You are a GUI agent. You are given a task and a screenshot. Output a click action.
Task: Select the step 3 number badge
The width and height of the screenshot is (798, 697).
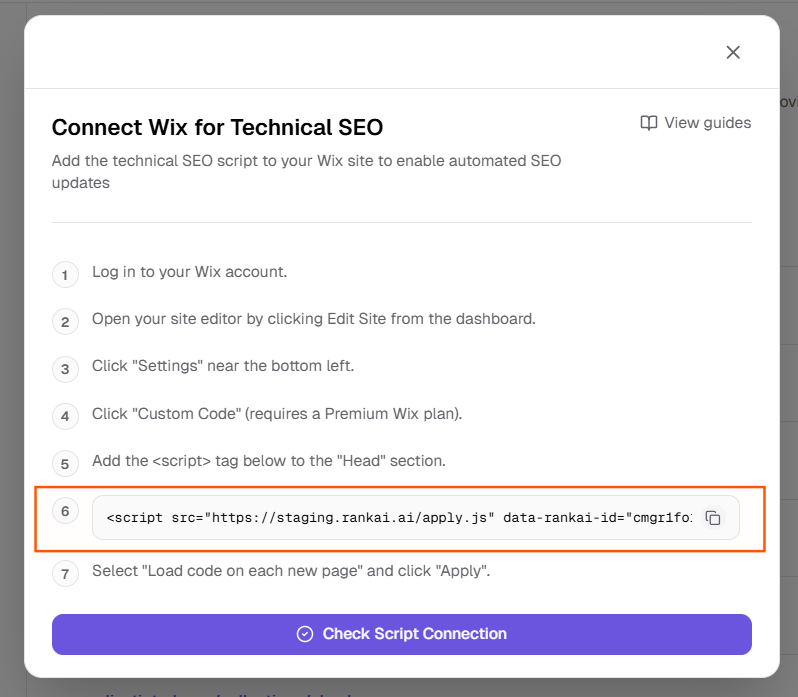pyautogui.click(x=65, y=368)
